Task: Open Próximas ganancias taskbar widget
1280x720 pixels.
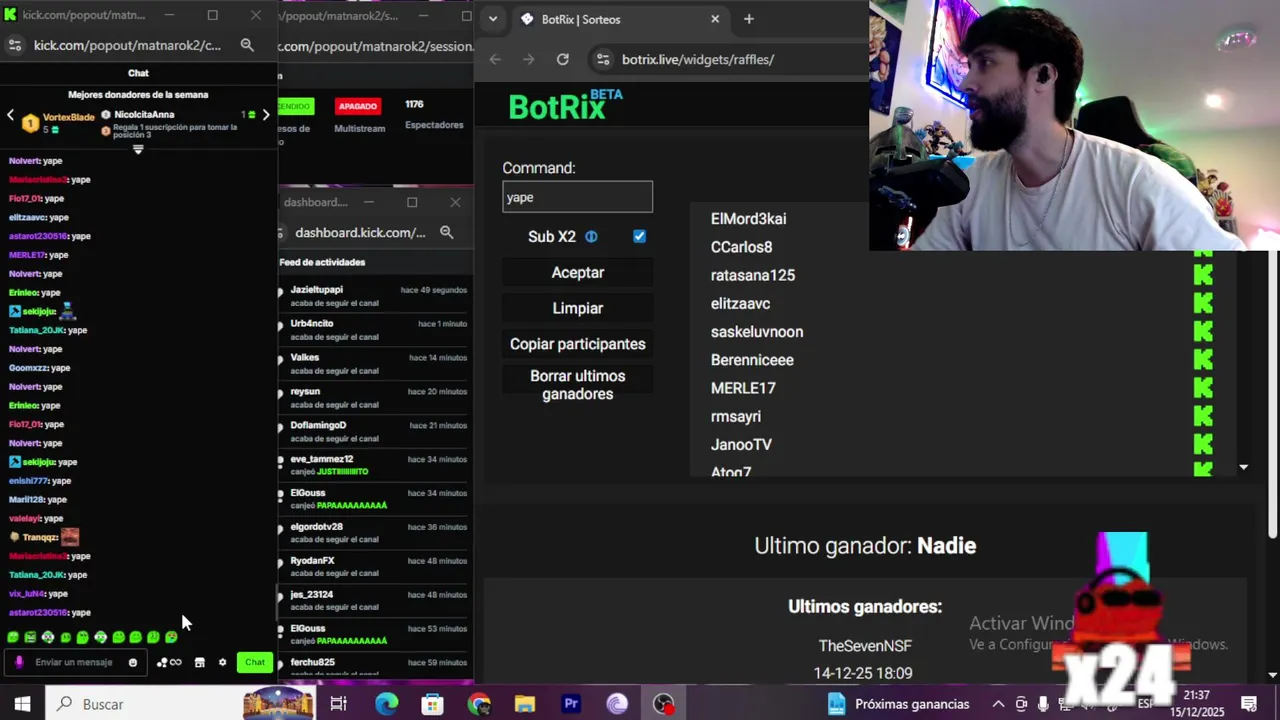Action: [x=899, y=704]
